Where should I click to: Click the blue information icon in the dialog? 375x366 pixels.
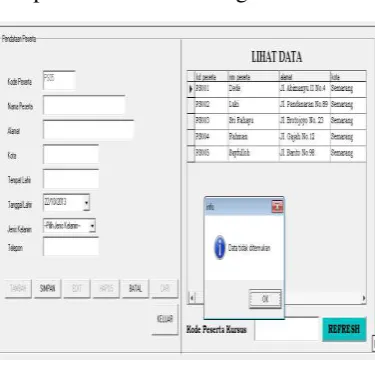220,247
